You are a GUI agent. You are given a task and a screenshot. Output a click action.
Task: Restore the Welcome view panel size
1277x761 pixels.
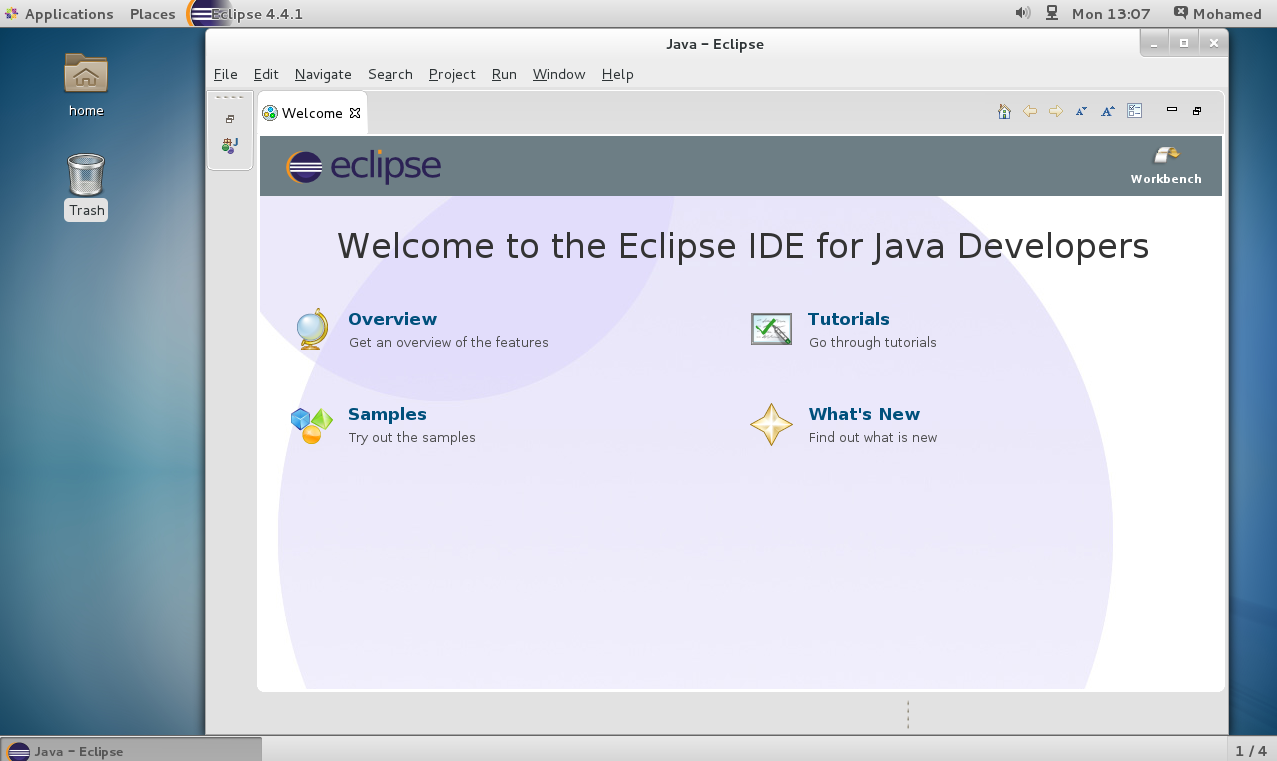pyautogui.click(x=1197, y=111)
